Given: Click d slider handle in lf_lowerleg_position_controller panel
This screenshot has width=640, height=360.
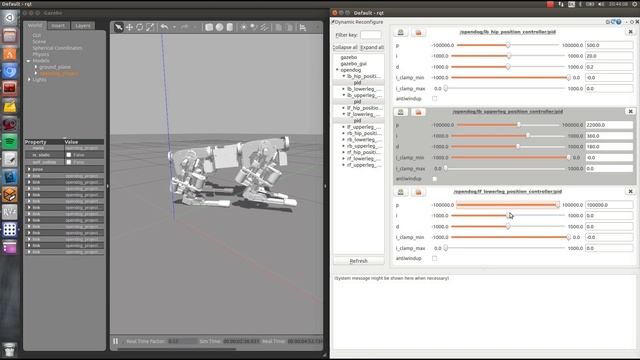Looking at the screenshot, I should point(508,226).
